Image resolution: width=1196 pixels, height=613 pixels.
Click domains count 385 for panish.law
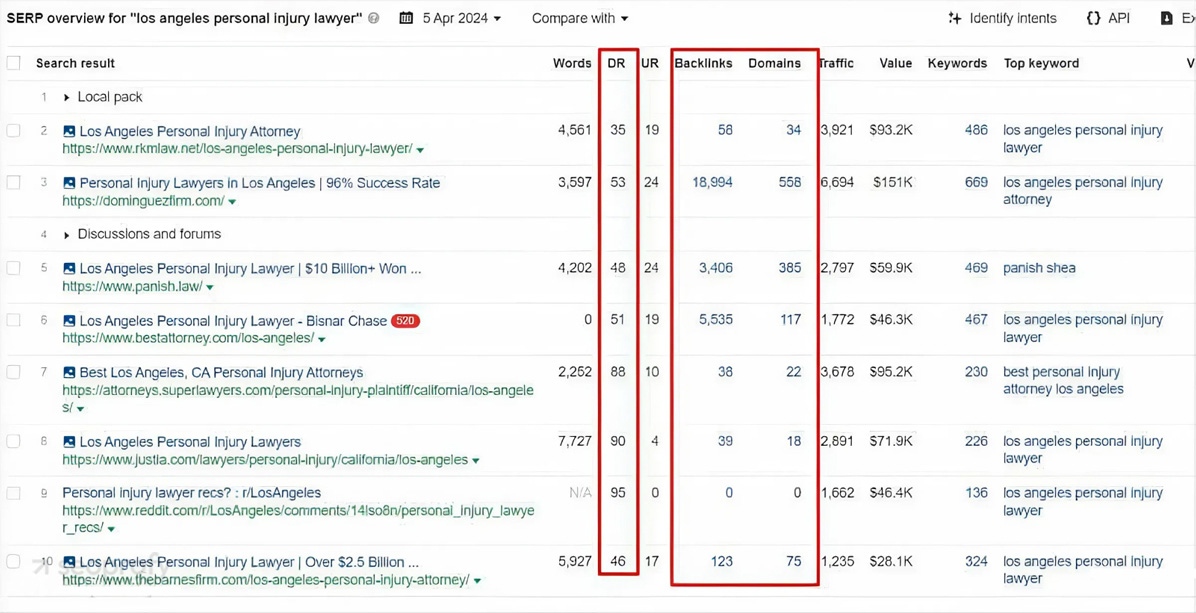click(790, 268)
